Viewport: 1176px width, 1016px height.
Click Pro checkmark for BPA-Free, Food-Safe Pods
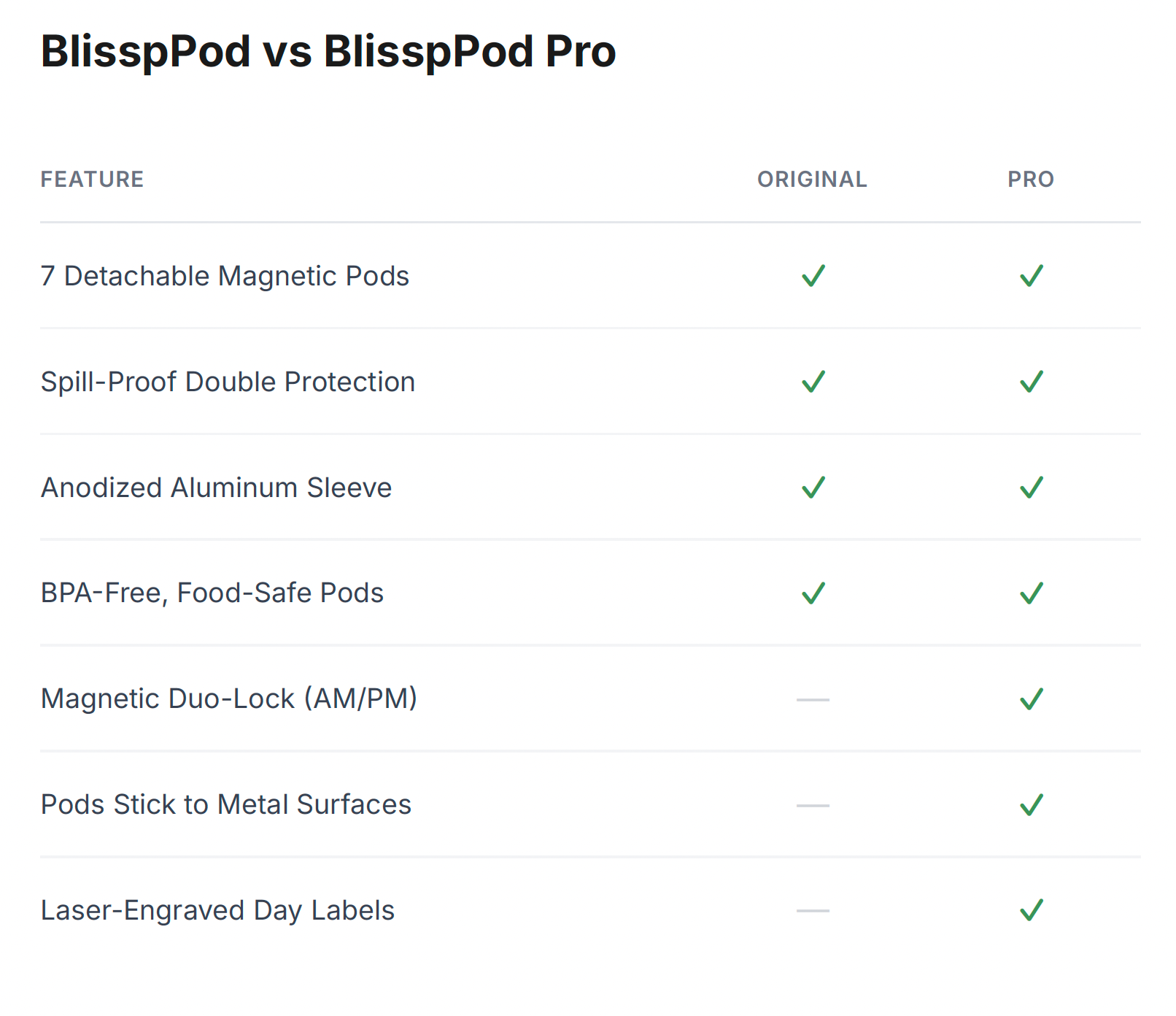(x=1031, y=593)
